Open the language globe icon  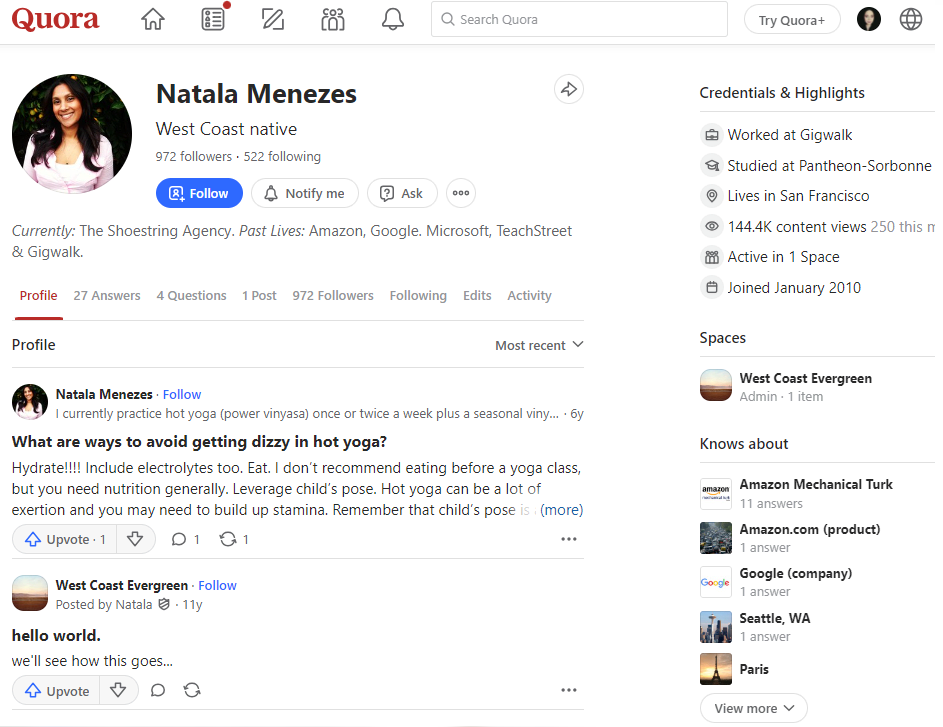tap(910, 20)
